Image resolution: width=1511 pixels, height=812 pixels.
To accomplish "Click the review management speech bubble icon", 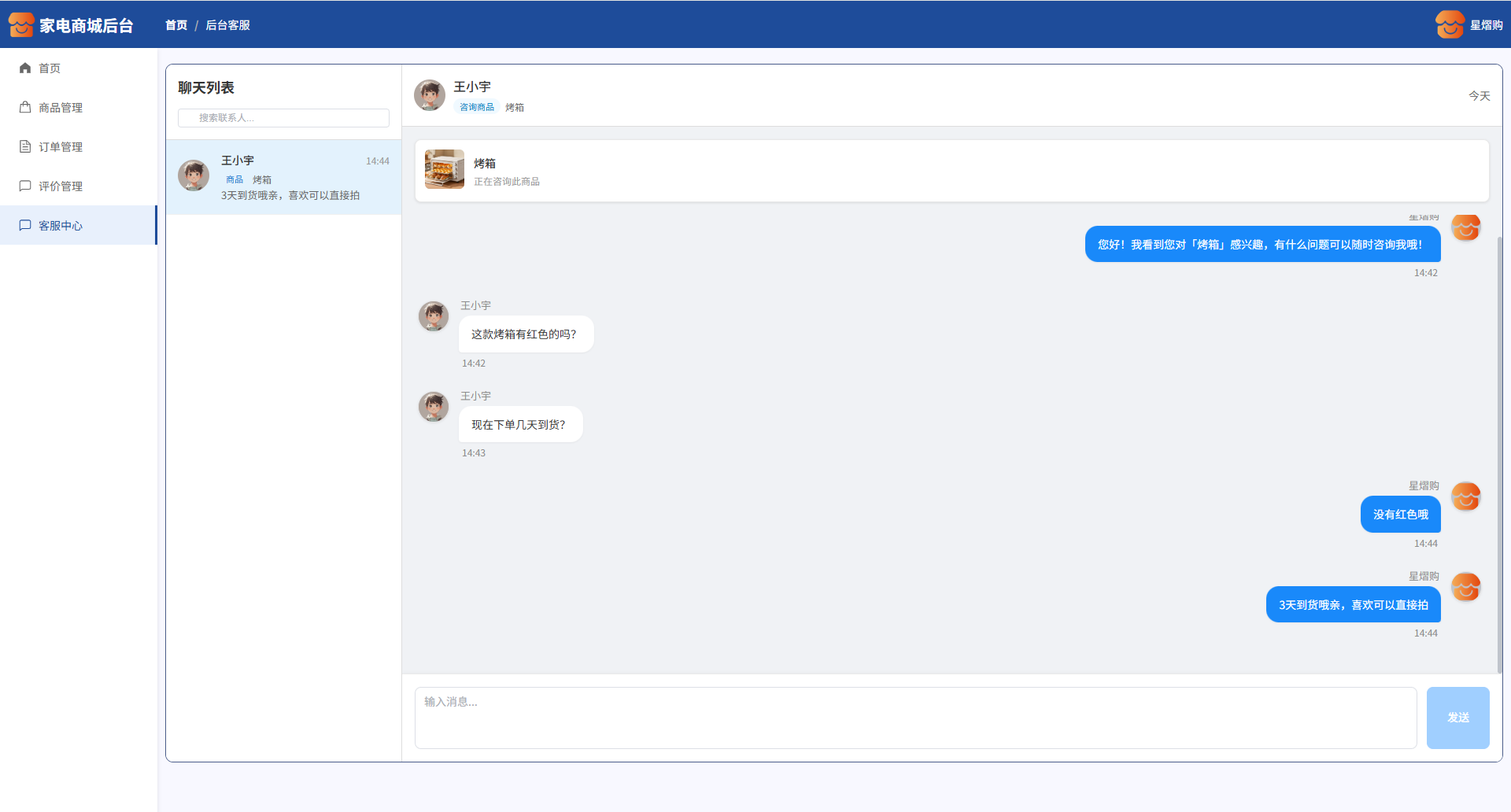I will point(25,186).
